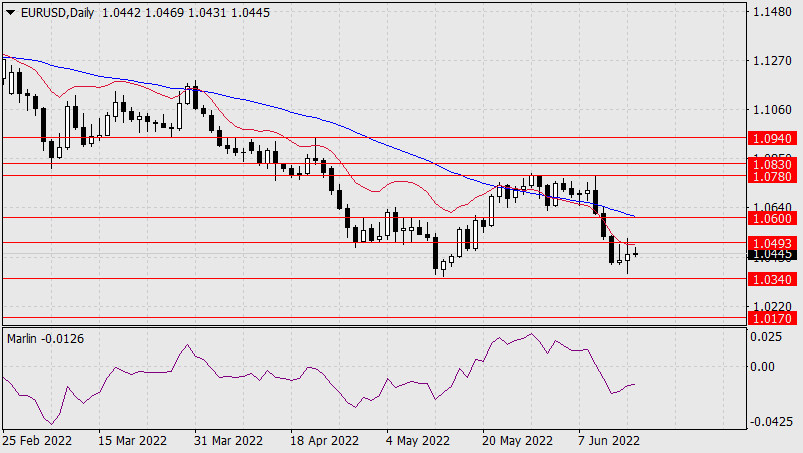Click the 31 Mar 2022 date label

coord(228,441)
